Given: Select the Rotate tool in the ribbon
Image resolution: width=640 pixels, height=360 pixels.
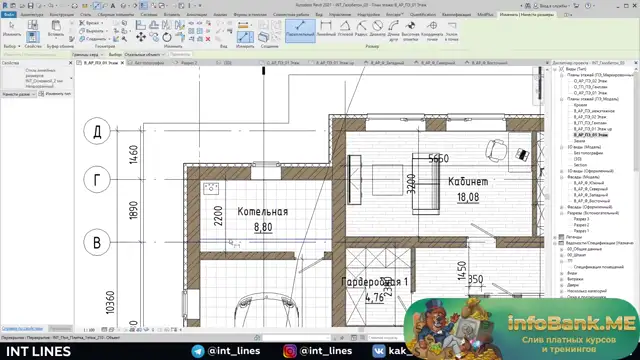Looking at the screenshot, I should (x=167, y=38).
